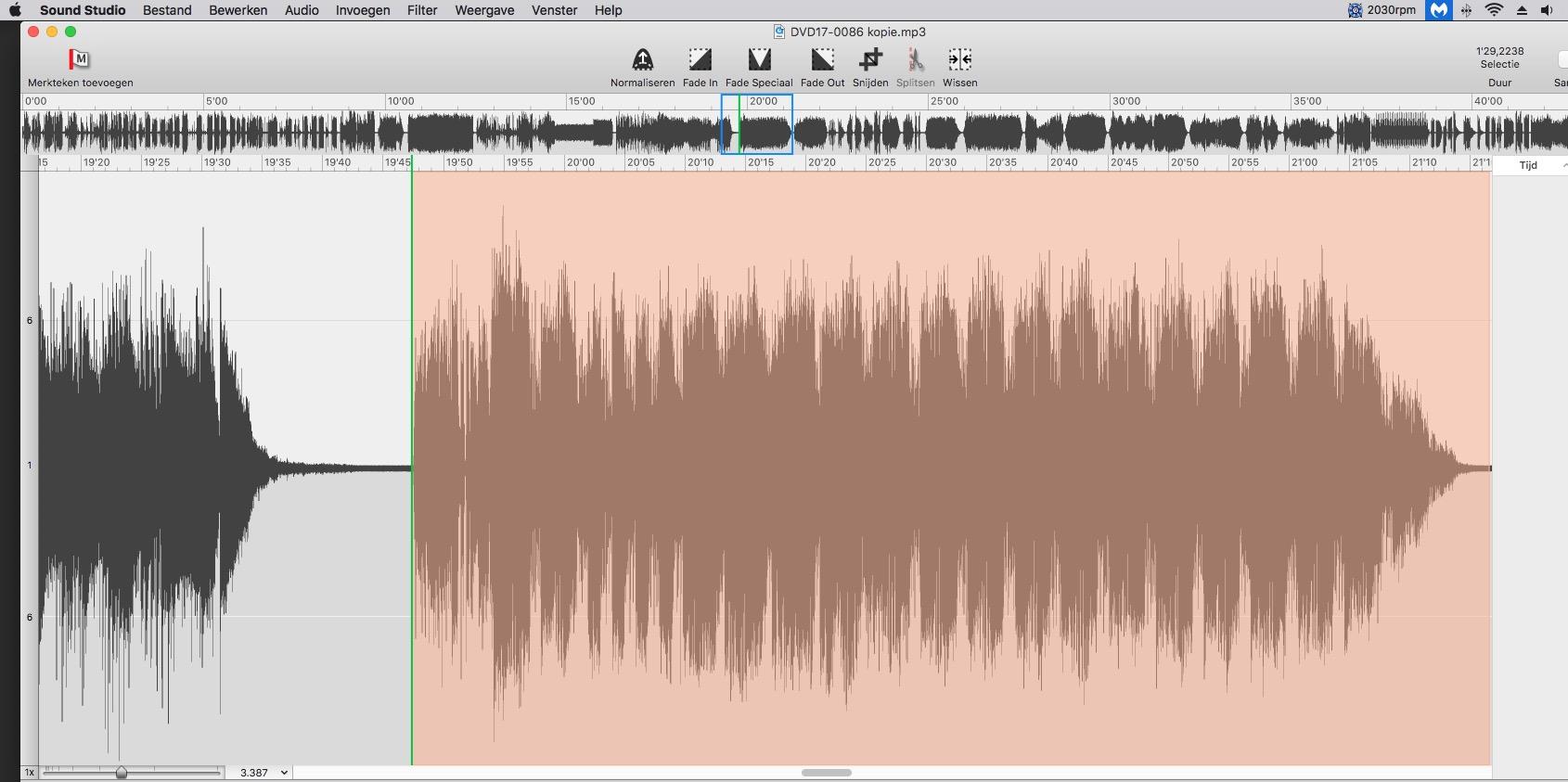The width and height of the screenshot is (1568, 782).
Task: Open the Filter menu
Action: (x=422, y=10)
